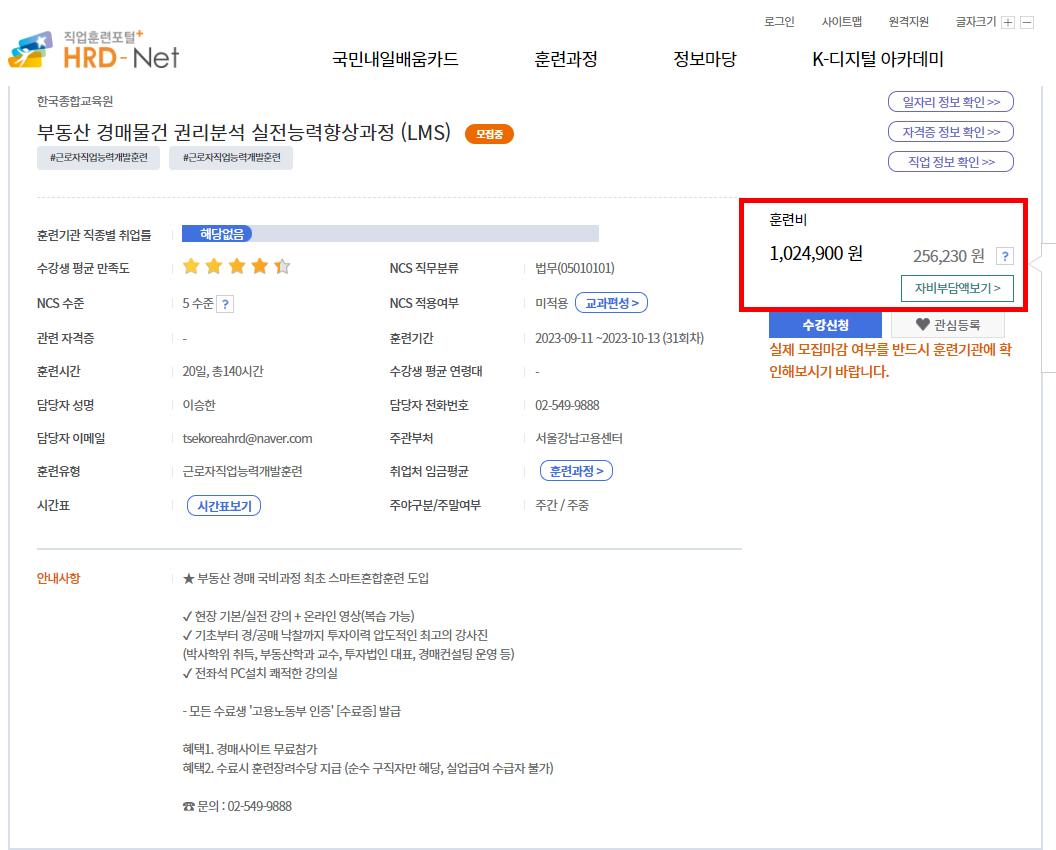Click the heart icon on 관심등록
Screen dimensions: 1056x850
pyautogui.click(x=923, y=325)
